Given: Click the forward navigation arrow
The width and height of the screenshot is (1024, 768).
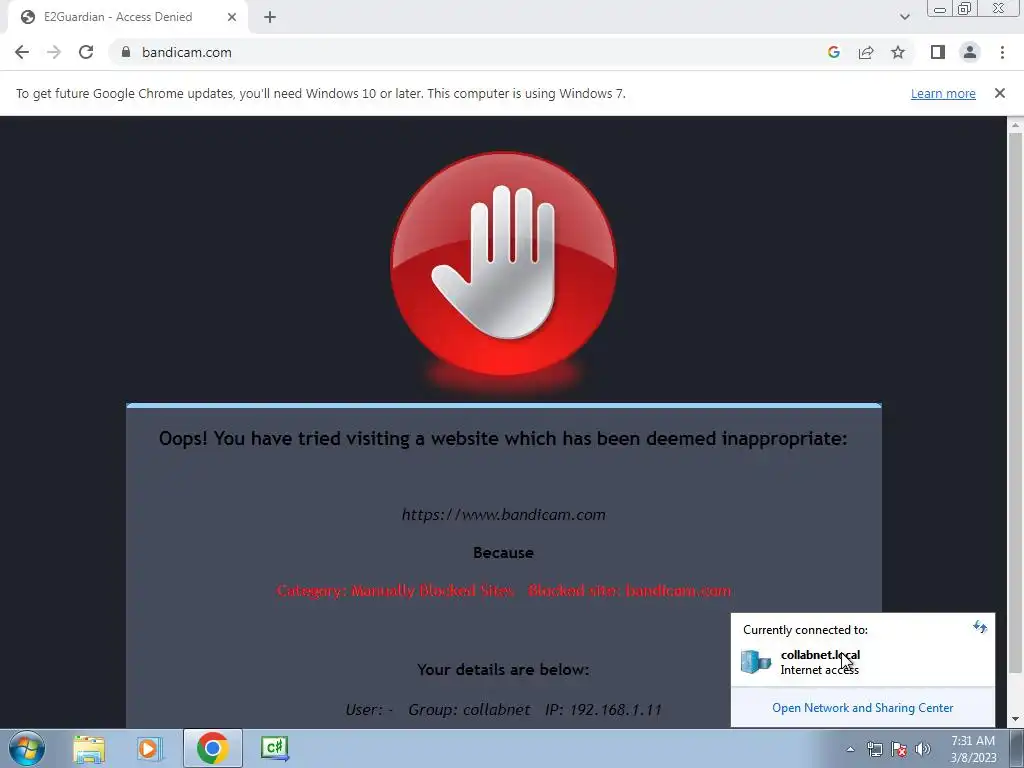Looking at the screenshot, I should (x=54, y=52).
